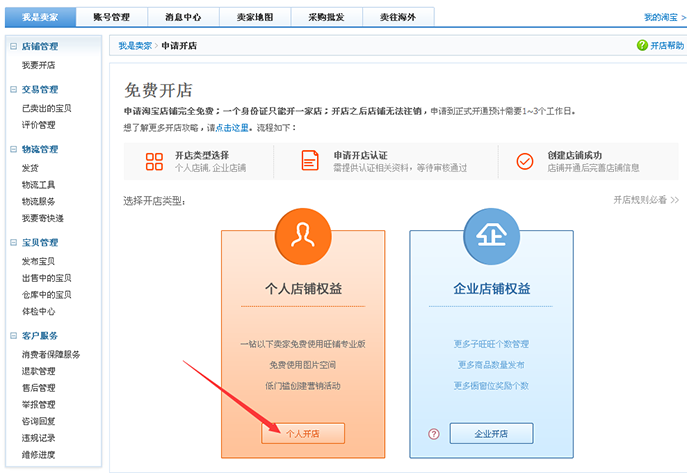687x473 pixels.
Task: Select 我要寄快递 in the sidebar
Action: (x=43, y=218)
